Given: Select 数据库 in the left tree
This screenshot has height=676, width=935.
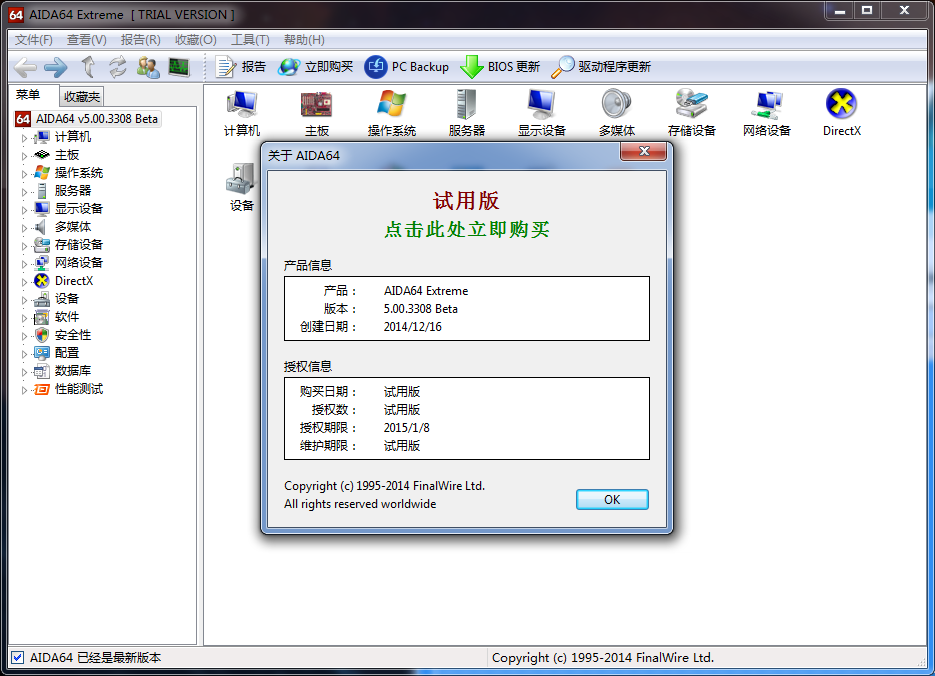Looking at the screenshot, I should pyautogui.click(x=73, y=371).
